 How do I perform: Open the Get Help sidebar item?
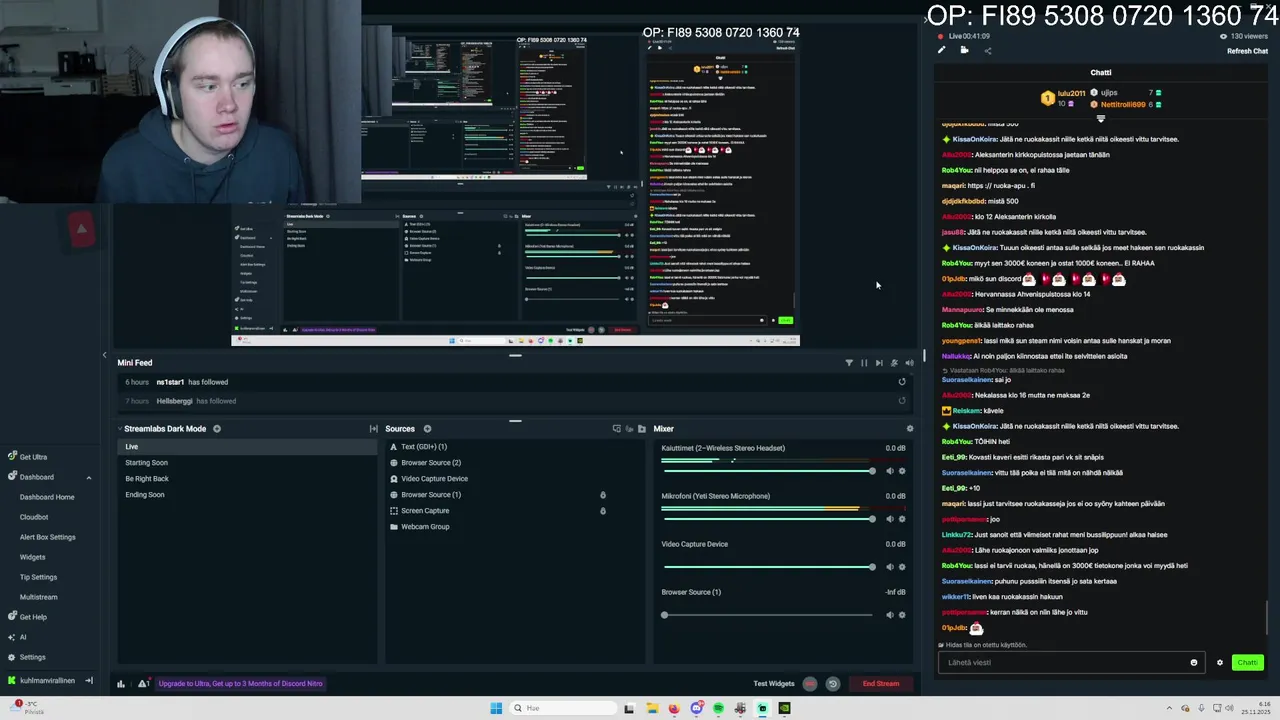pos(27,617)
